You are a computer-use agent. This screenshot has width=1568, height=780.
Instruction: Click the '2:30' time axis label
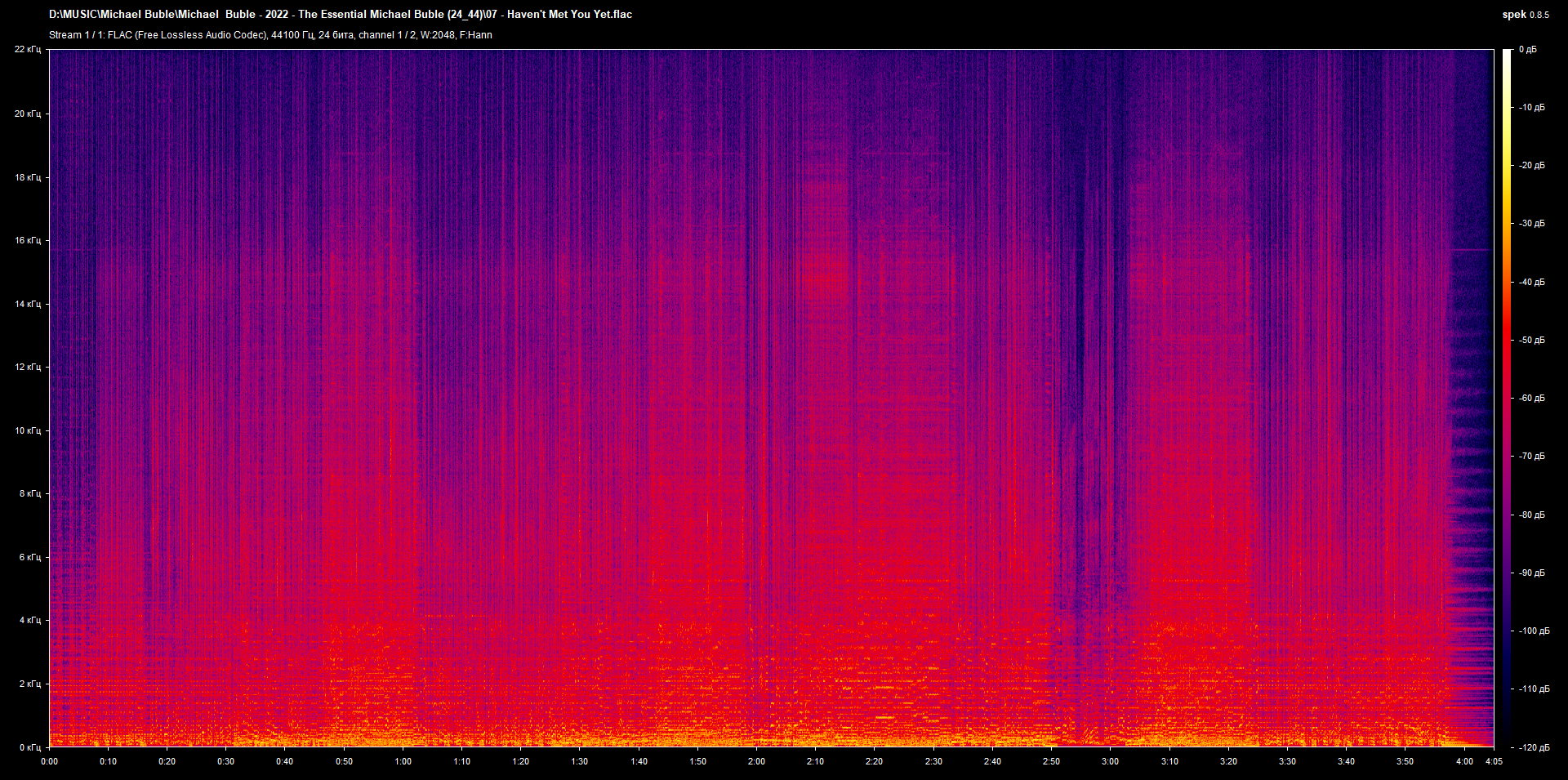pos(933,761)
